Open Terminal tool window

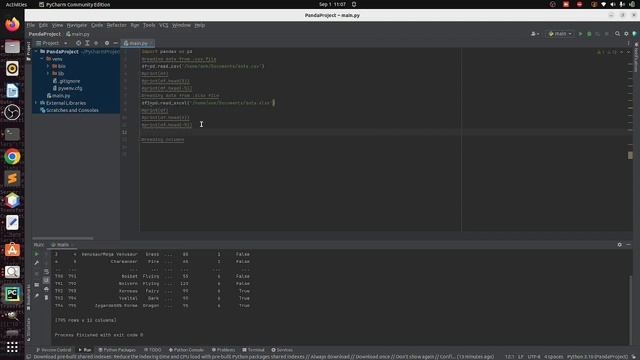click(x=253, y=350)
